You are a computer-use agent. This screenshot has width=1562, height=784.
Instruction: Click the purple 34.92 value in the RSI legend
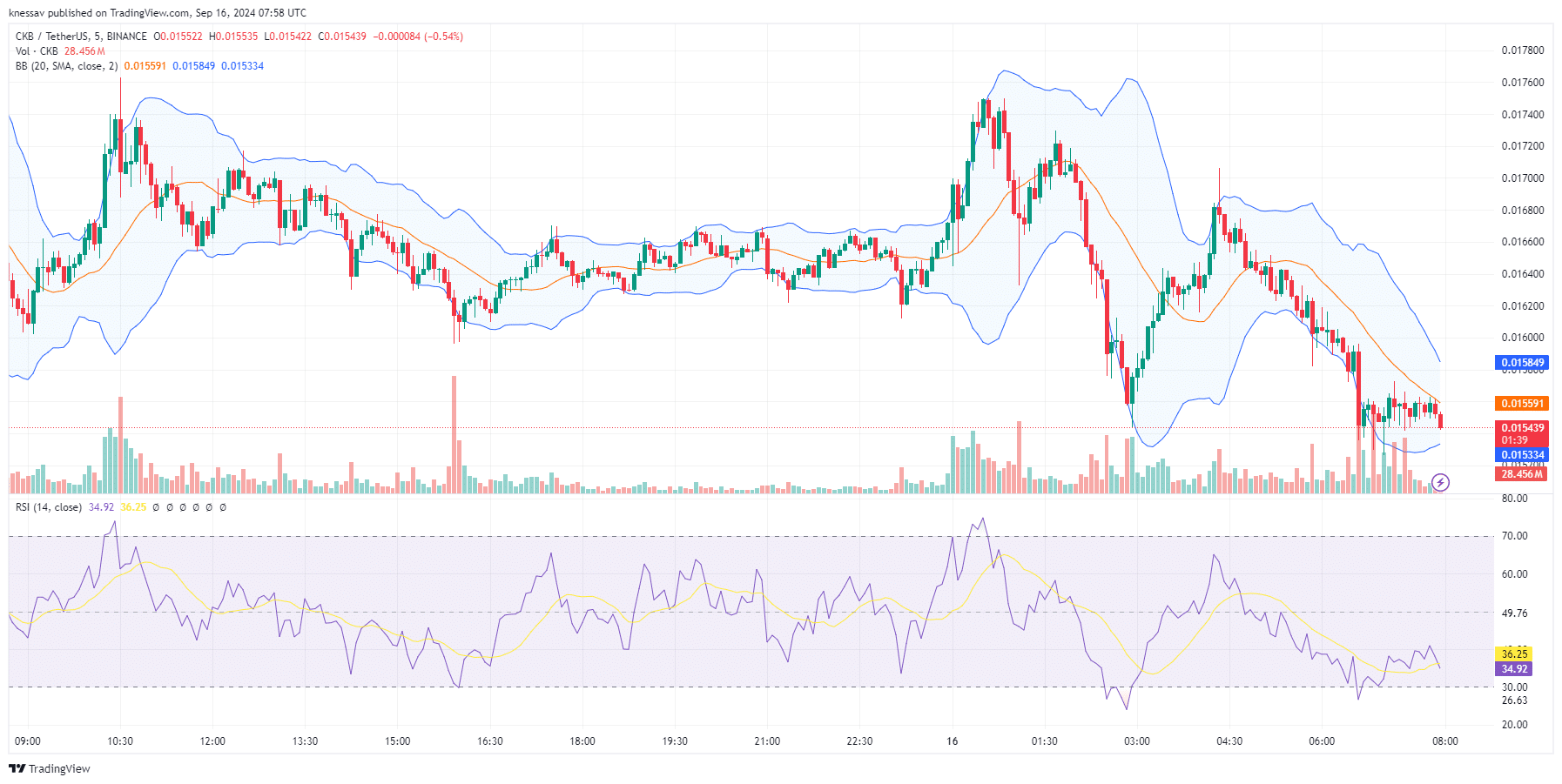pyautogui.click(x=101, y=507)
